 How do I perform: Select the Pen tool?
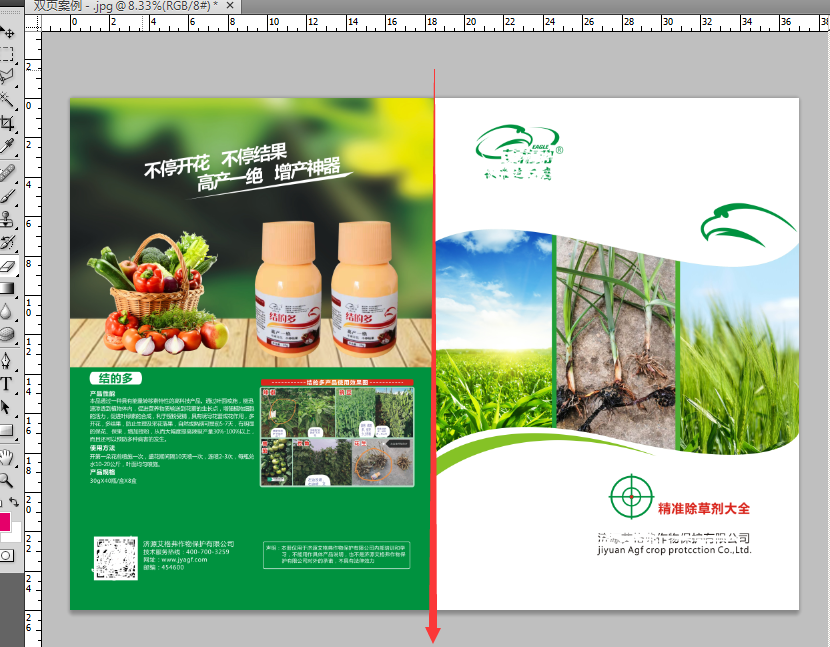pos(7,362)
